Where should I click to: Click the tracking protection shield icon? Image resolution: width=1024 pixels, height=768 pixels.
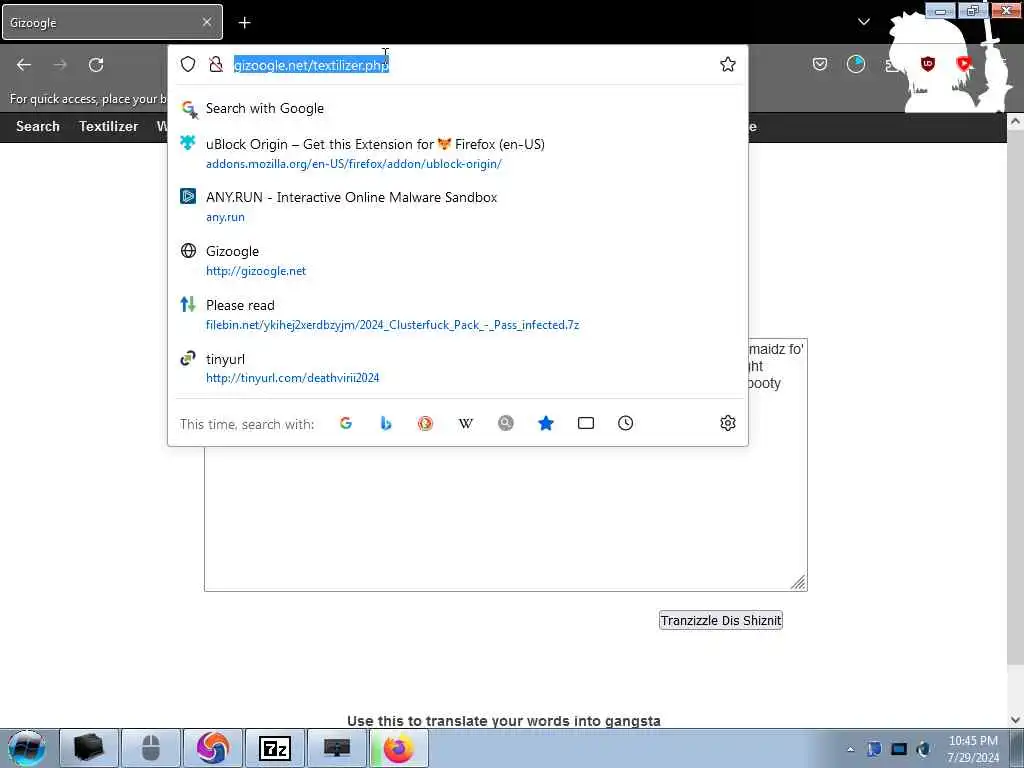(x=188, y=64)
